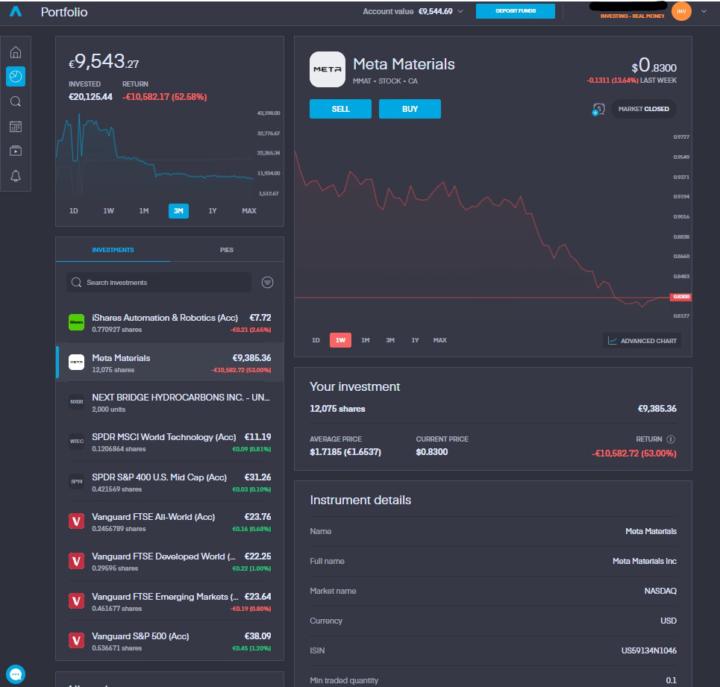Select 1W range on portfolio chart

click(x=108, y=211)
